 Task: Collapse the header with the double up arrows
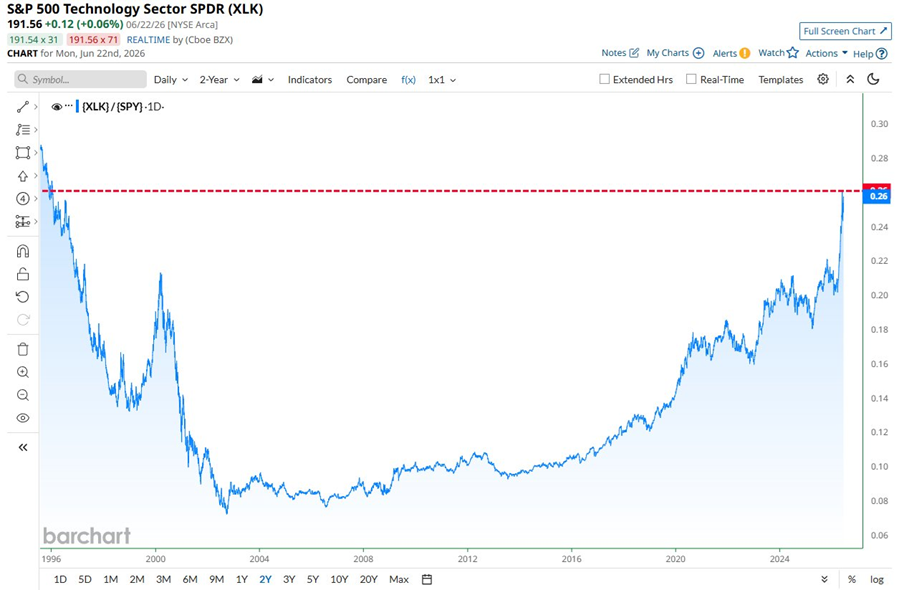(850, 79)
